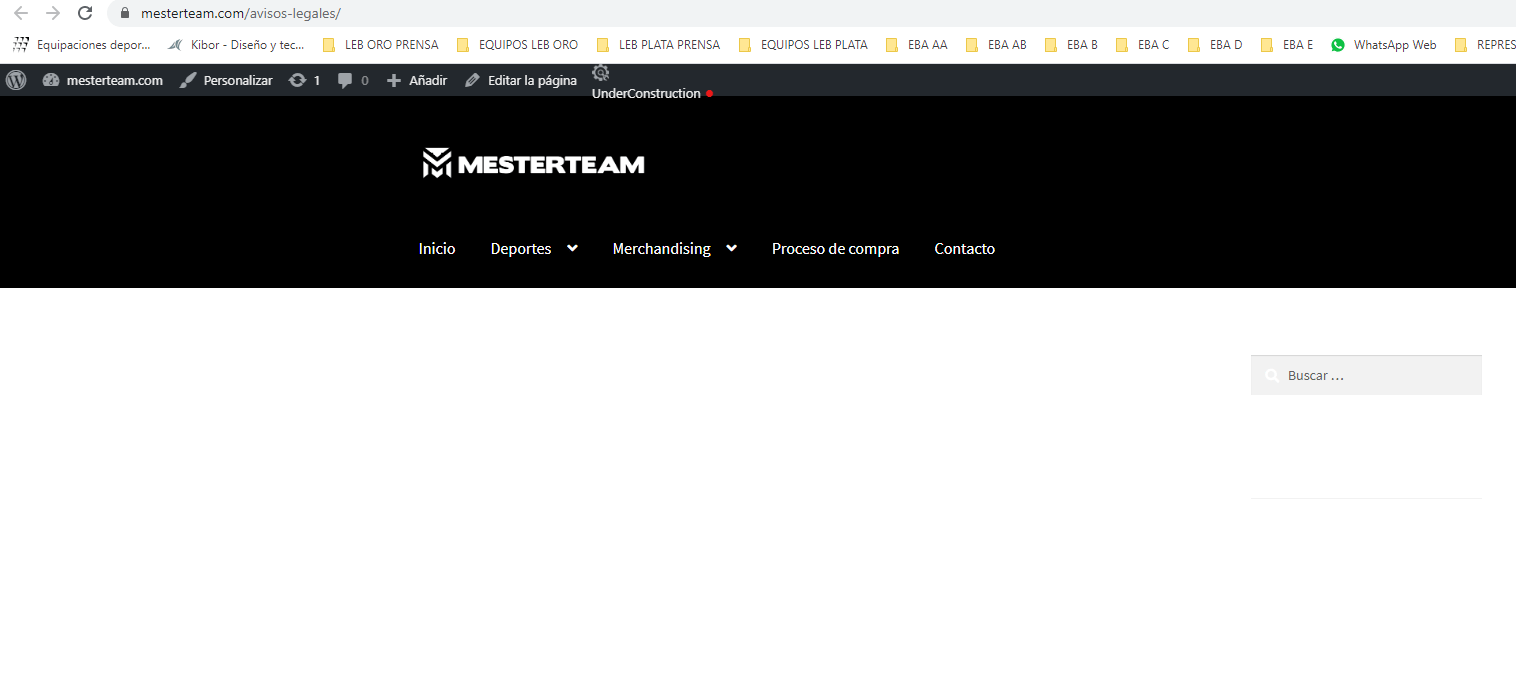This screenshot has height=698, width=1516.
Task: Click the updates icon showing 1
Action: point(304,80)
